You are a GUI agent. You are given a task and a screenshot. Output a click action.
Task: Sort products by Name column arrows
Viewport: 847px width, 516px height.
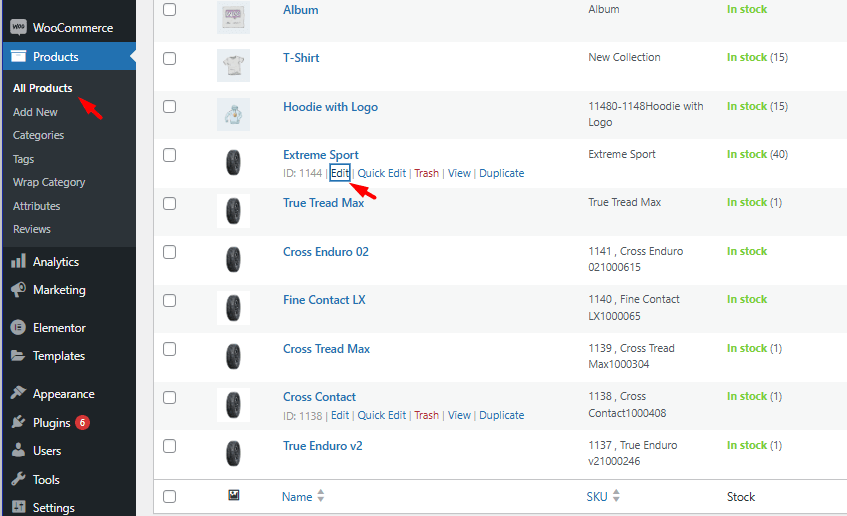point(320,496)
